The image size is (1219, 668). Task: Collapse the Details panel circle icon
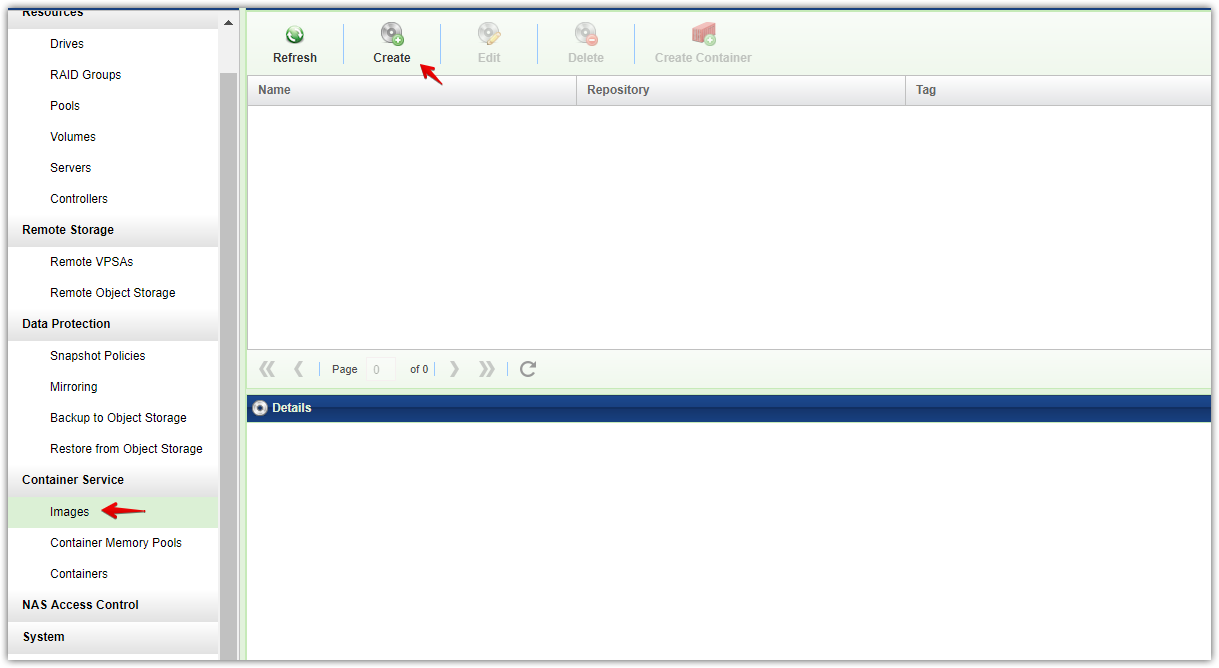(x=260, y=408)
